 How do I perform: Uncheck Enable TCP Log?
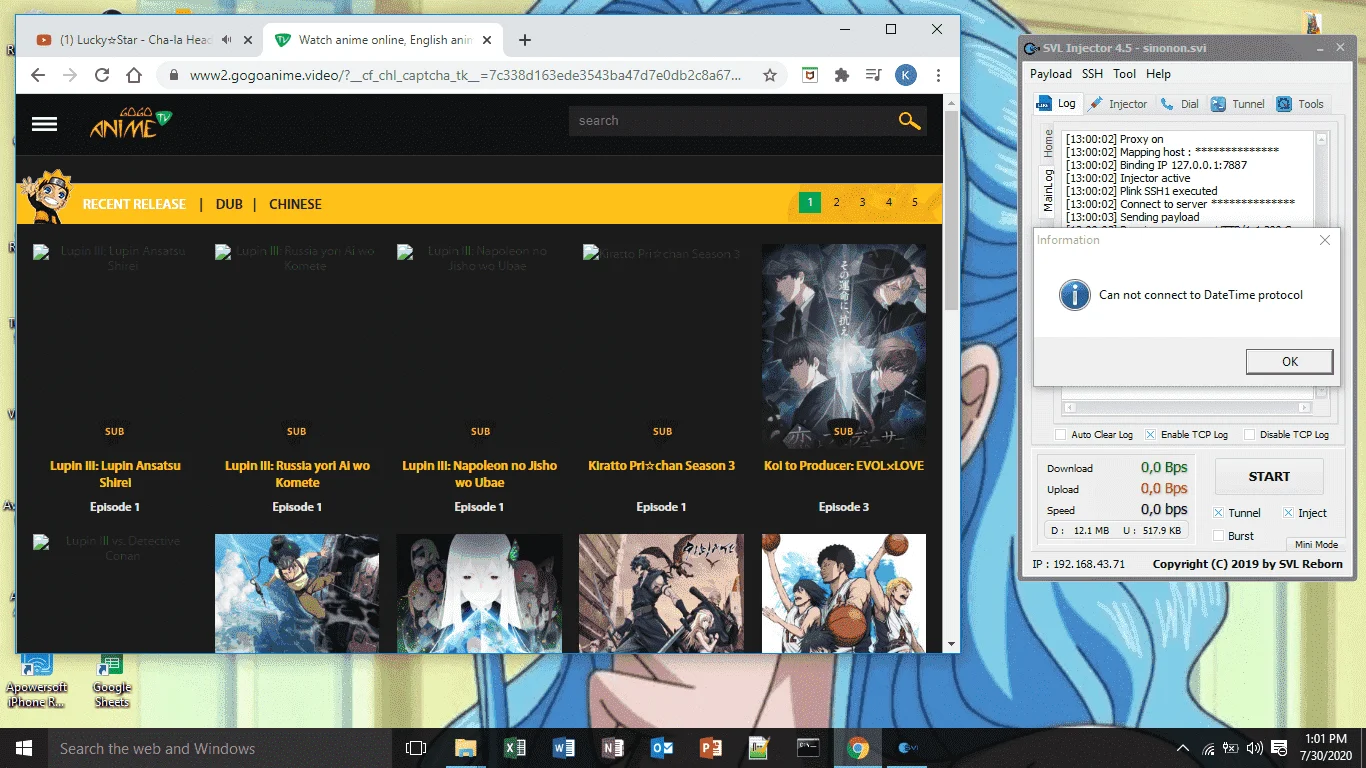coord(1150,435)
